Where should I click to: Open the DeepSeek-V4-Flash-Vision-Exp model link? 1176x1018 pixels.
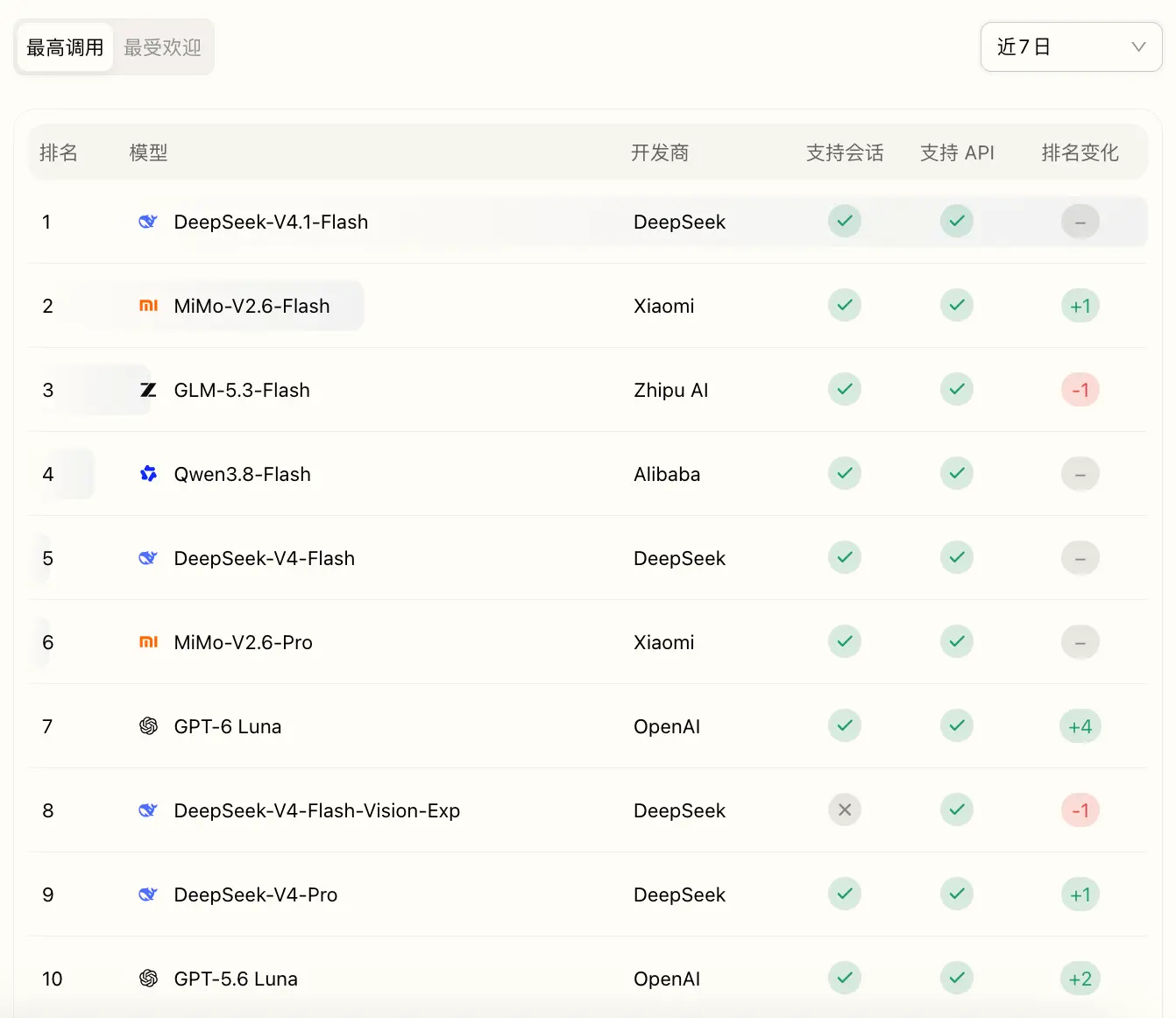point(317,810)
